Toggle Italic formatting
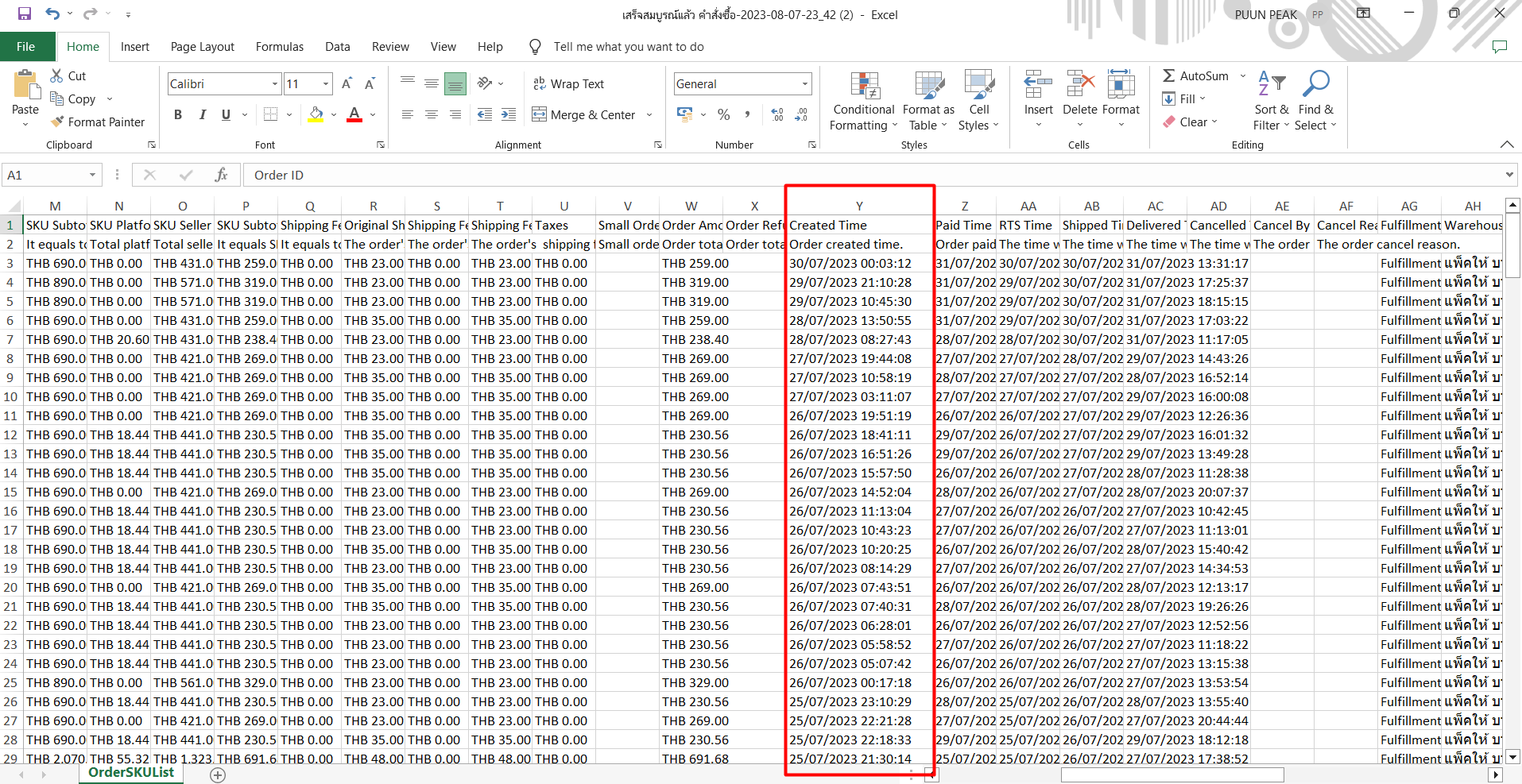 [202, 114]
